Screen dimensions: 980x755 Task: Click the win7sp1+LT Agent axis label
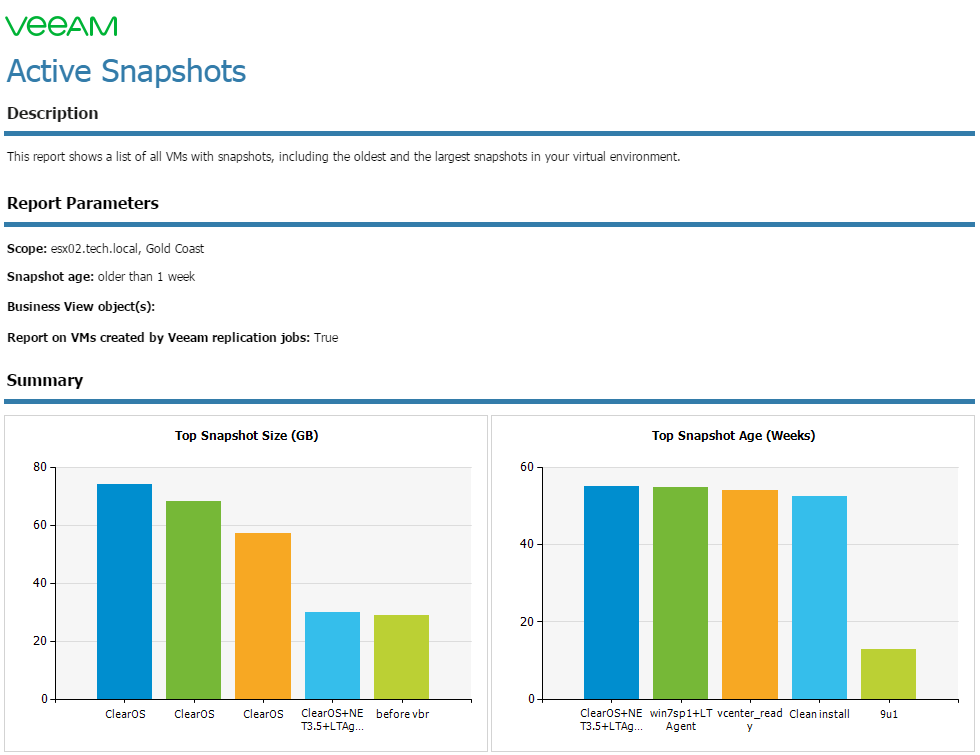[681, 719]
